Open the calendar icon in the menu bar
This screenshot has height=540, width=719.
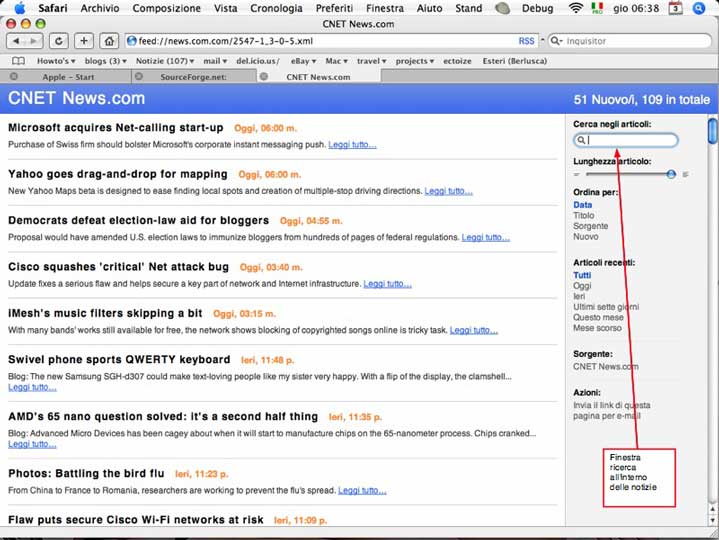pos(675,8)
